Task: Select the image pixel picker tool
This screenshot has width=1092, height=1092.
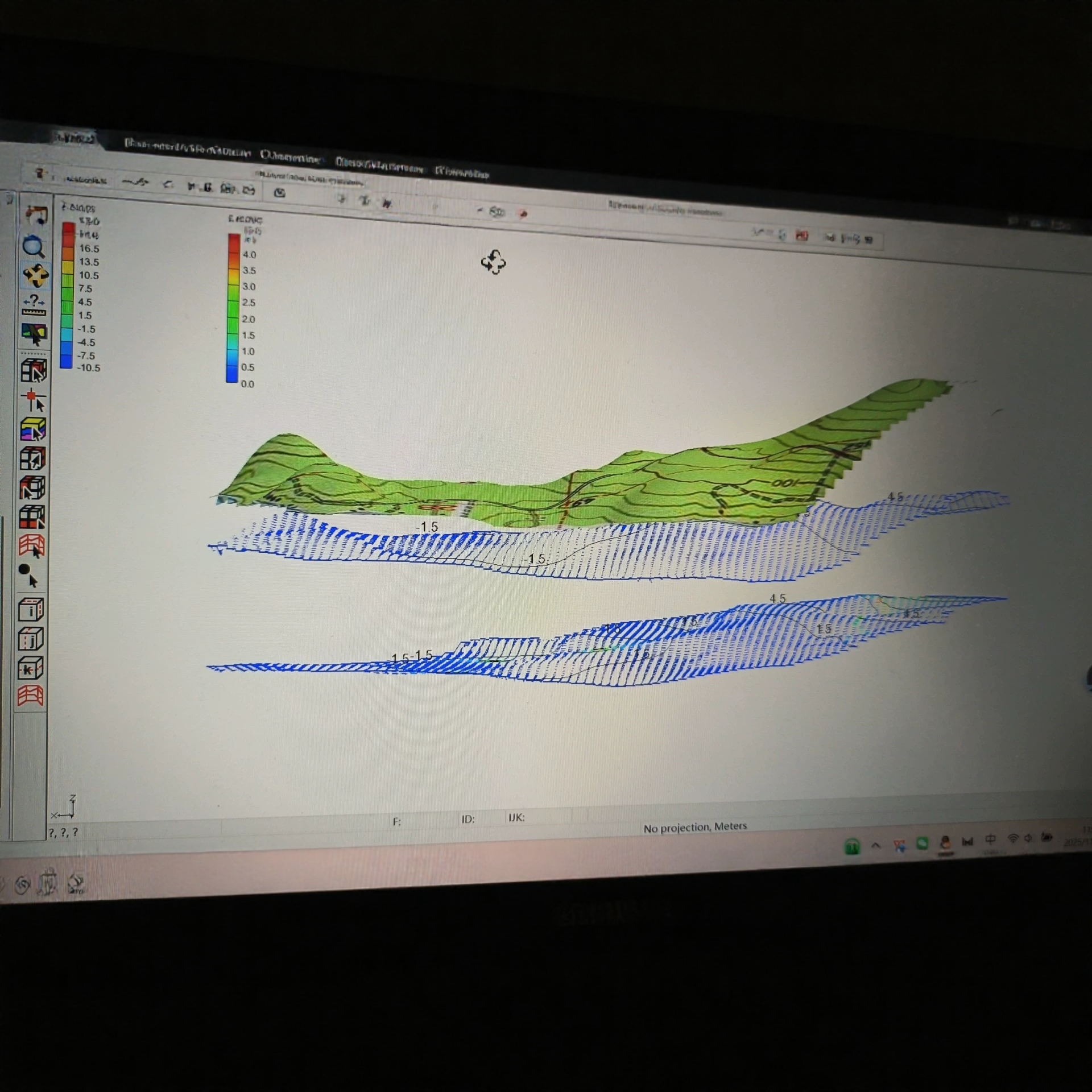Action: pos(34,334)
